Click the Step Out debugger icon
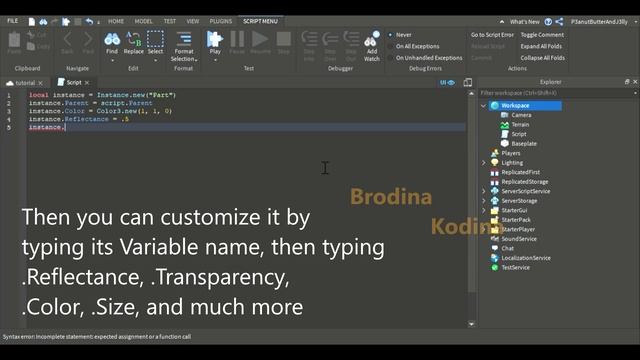This screenshot has height=360, width=640. (x=351, y=39)
